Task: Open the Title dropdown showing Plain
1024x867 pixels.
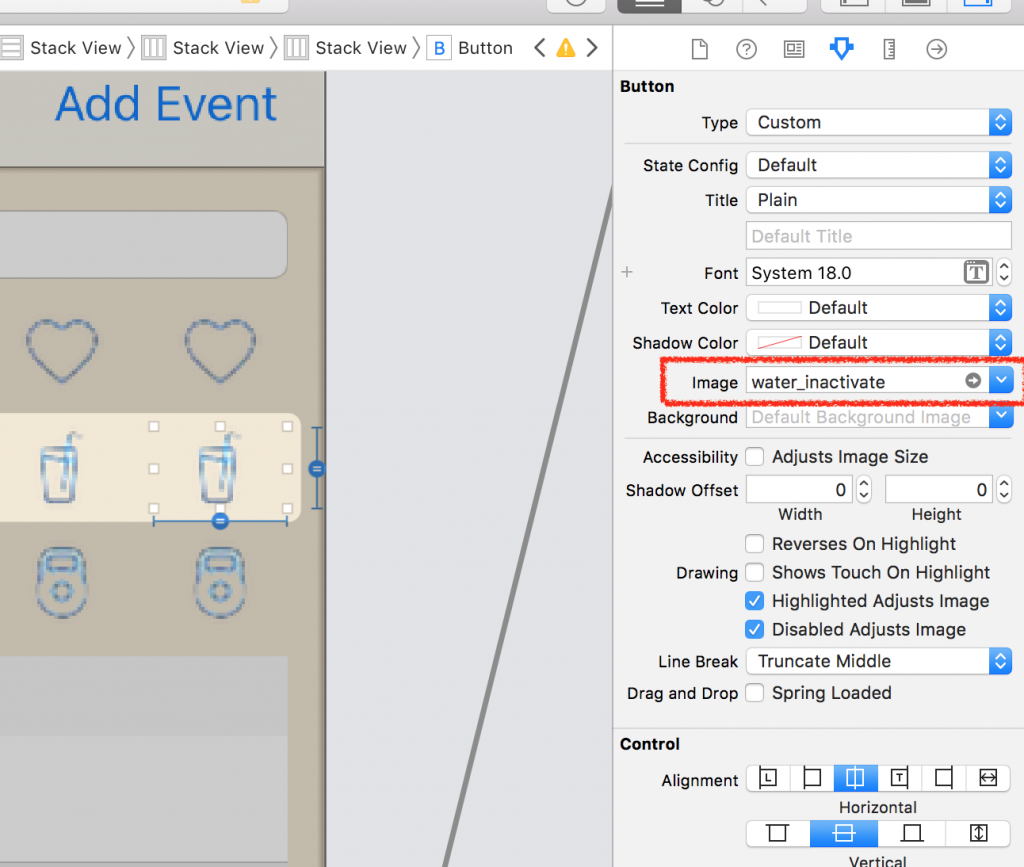Action: (879, 200)
